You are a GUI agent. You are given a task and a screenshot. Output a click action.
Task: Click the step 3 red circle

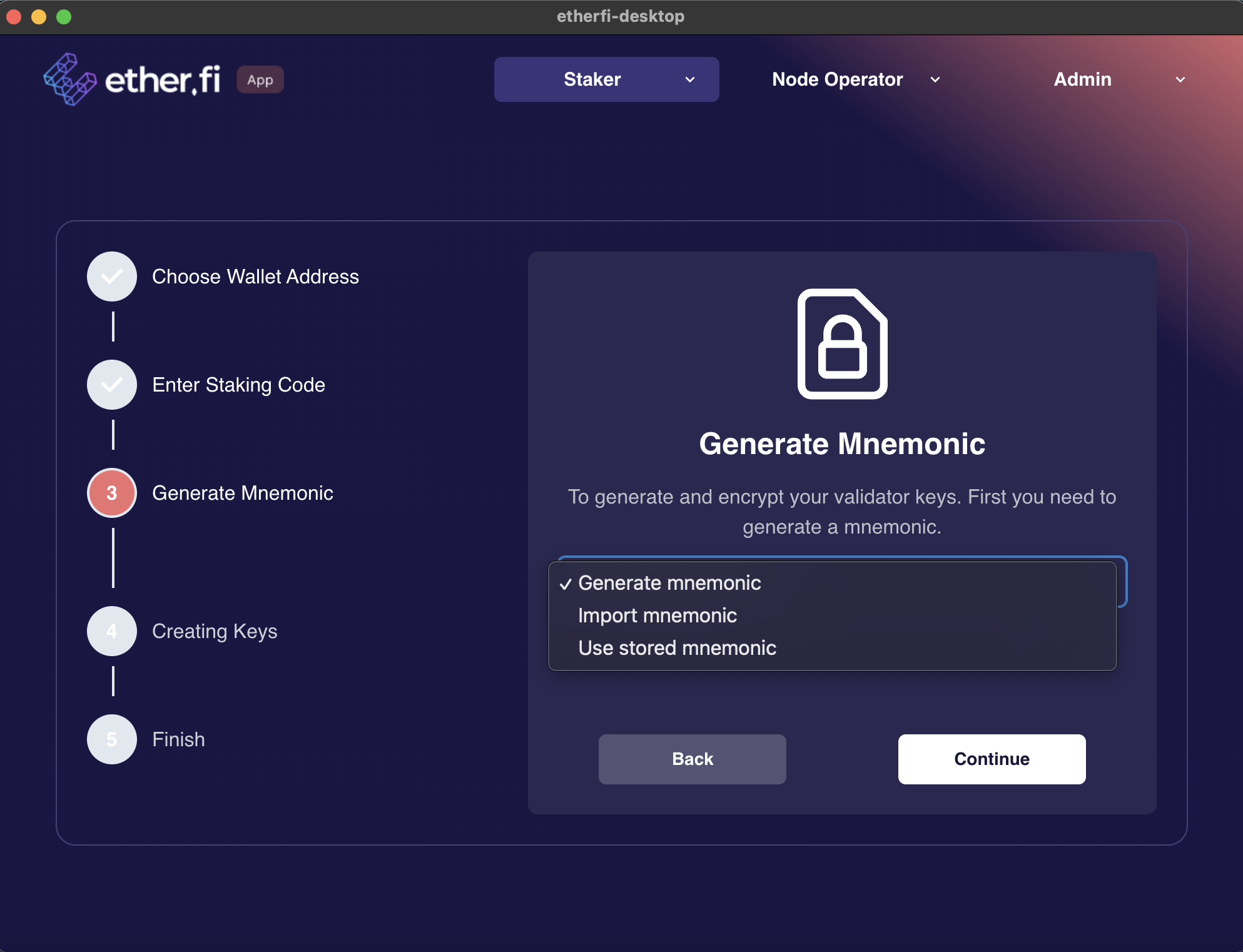coord(112,493)
